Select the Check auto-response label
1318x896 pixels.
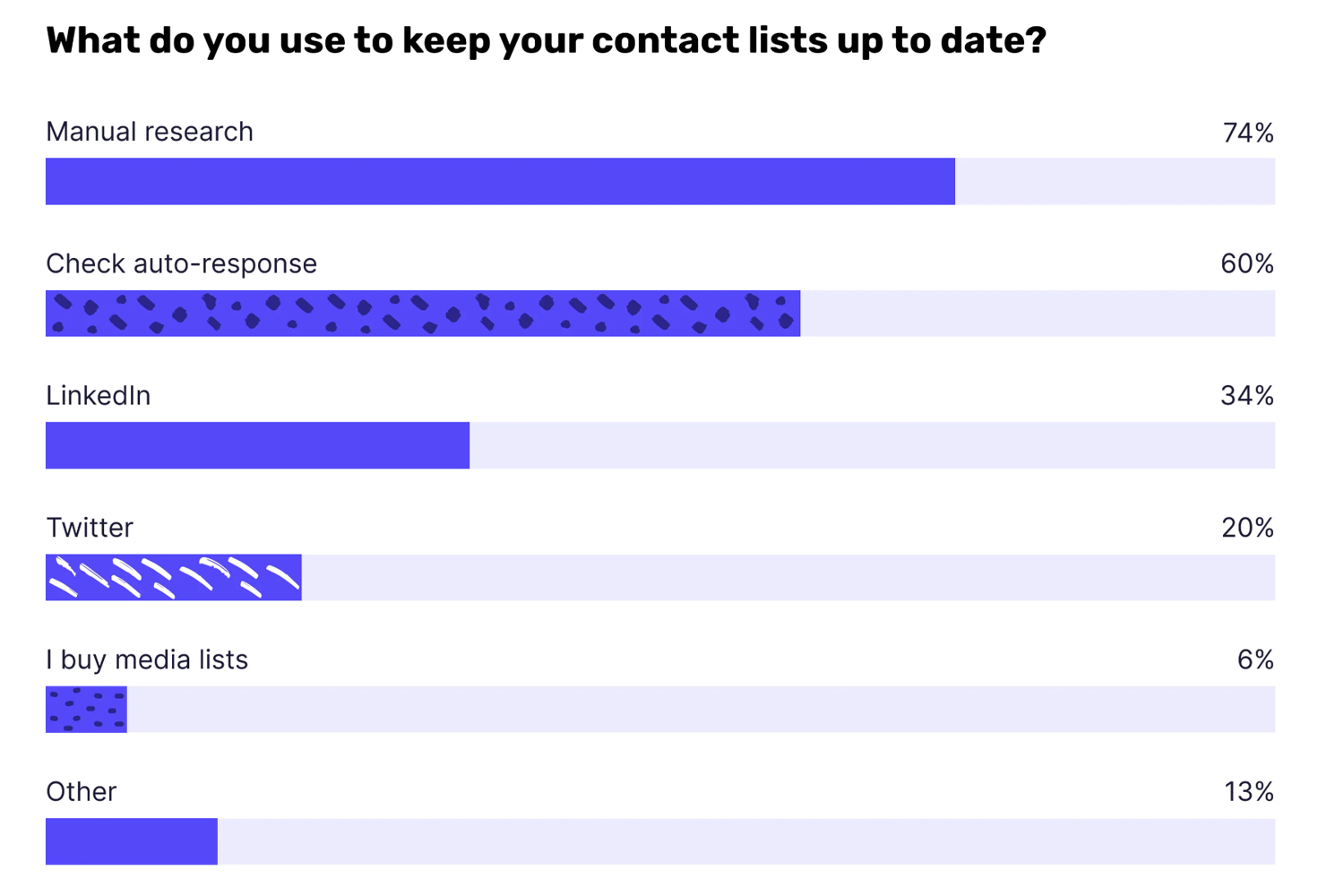[181, 263]
